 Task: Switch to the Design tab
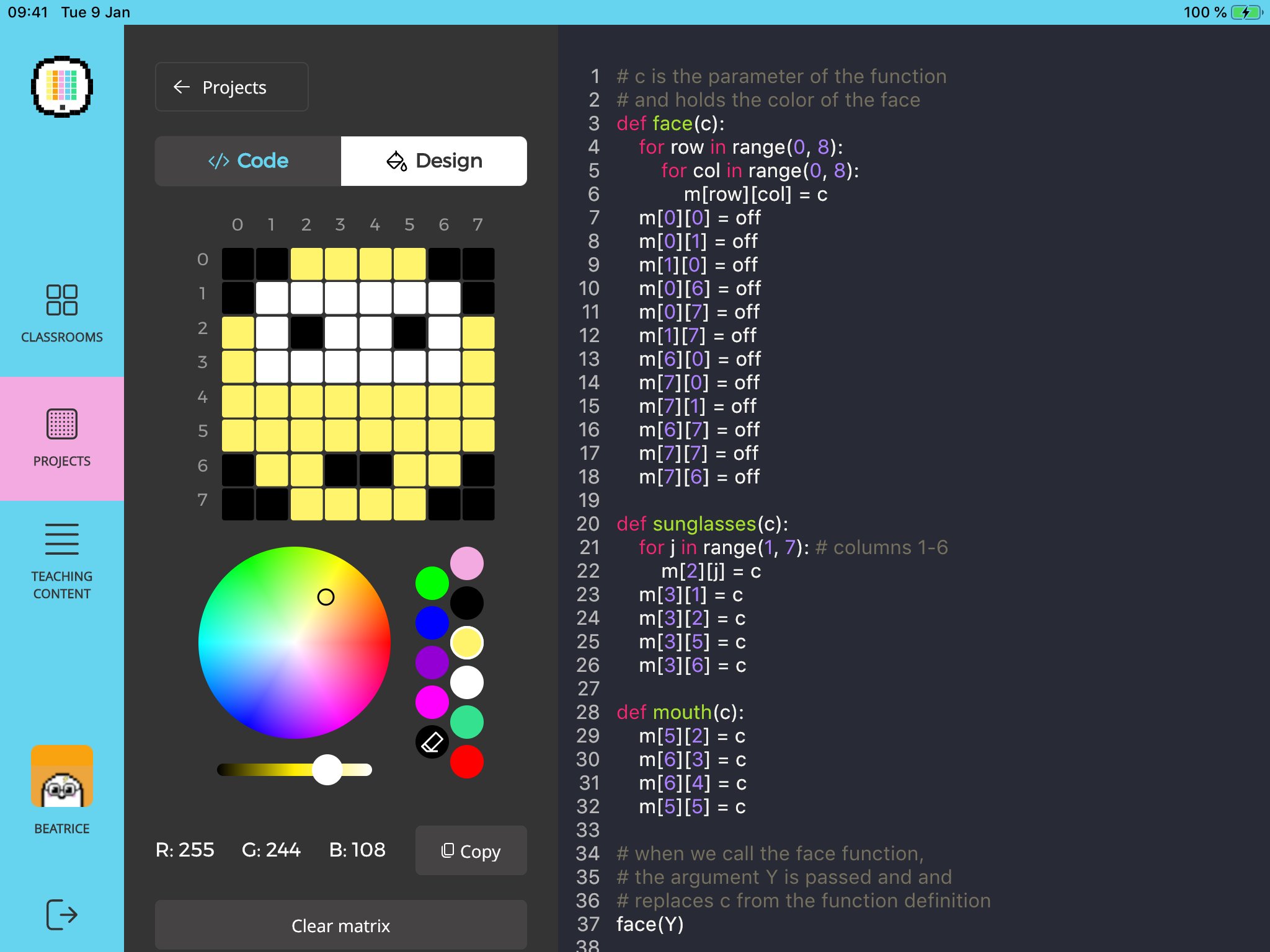434,161
